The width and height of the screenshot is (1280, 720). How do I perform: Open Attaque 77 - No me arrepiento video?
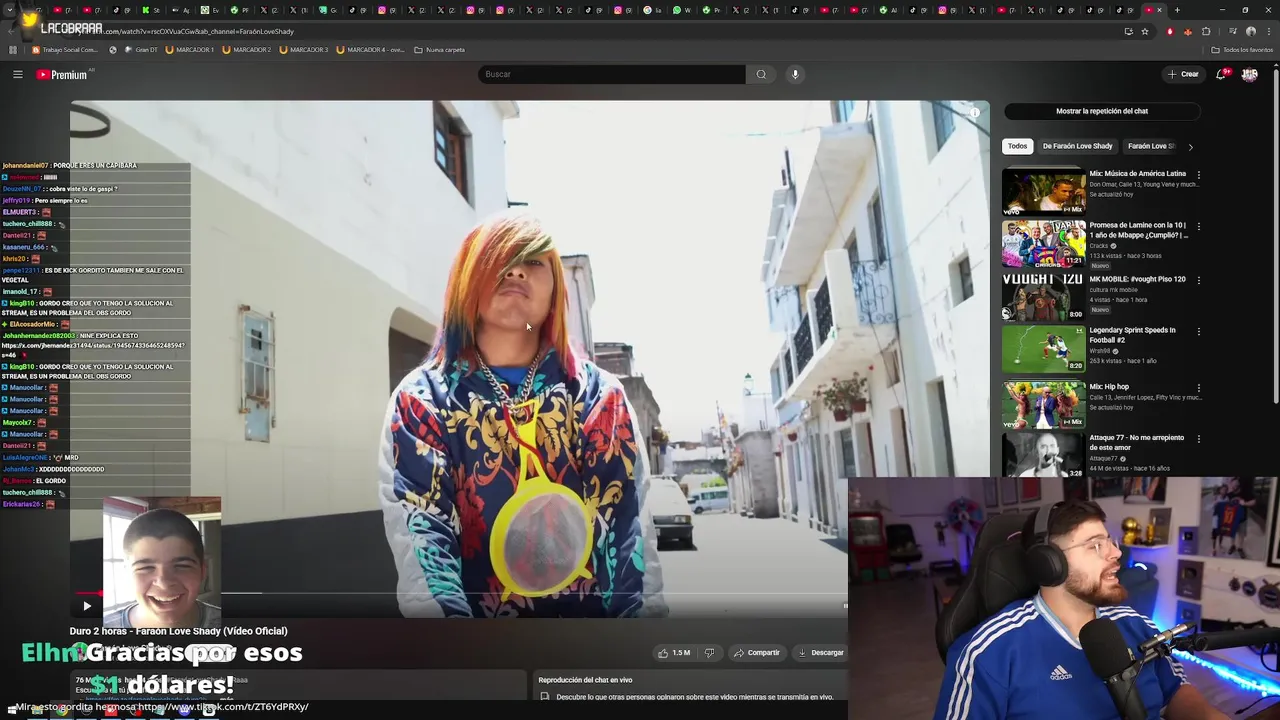pyautogui.click(x=1043, y=455)
